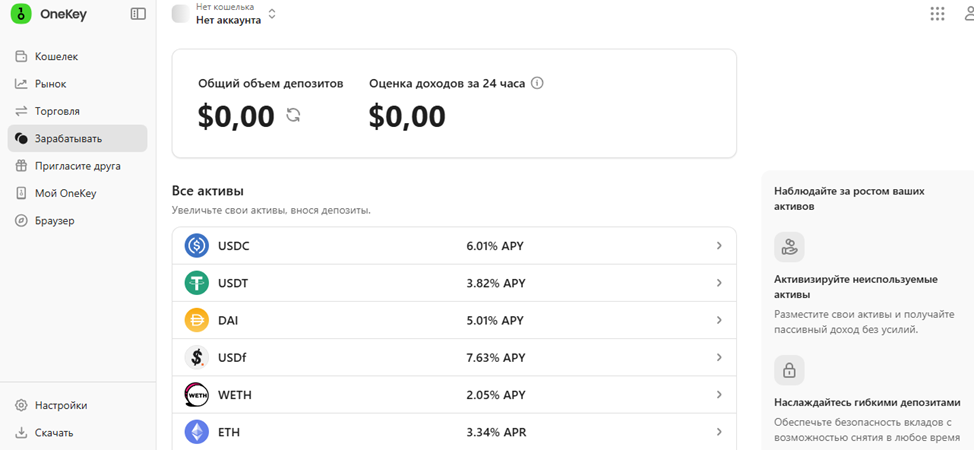
Task: Click the refresh icon beside total deposits
Action: tap(293, 116)
